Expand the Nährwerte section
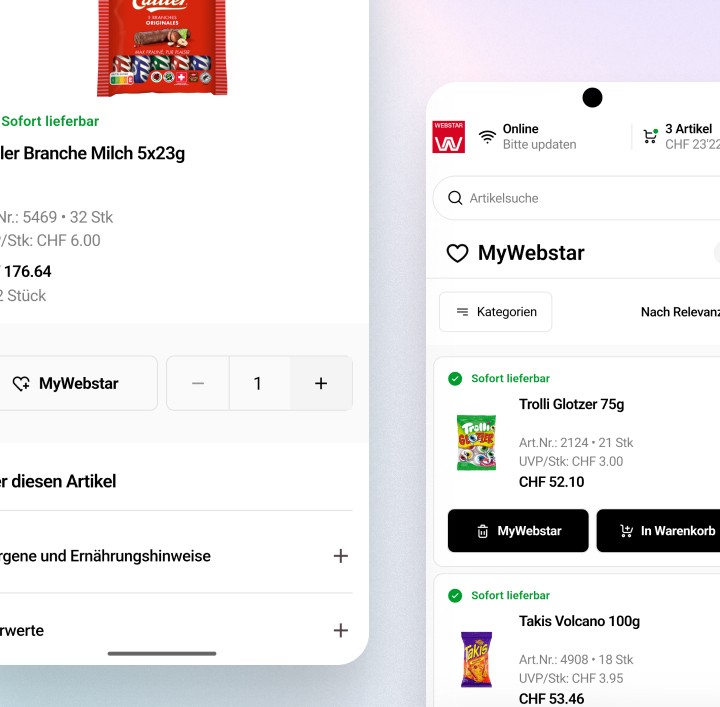 [176, 630]
